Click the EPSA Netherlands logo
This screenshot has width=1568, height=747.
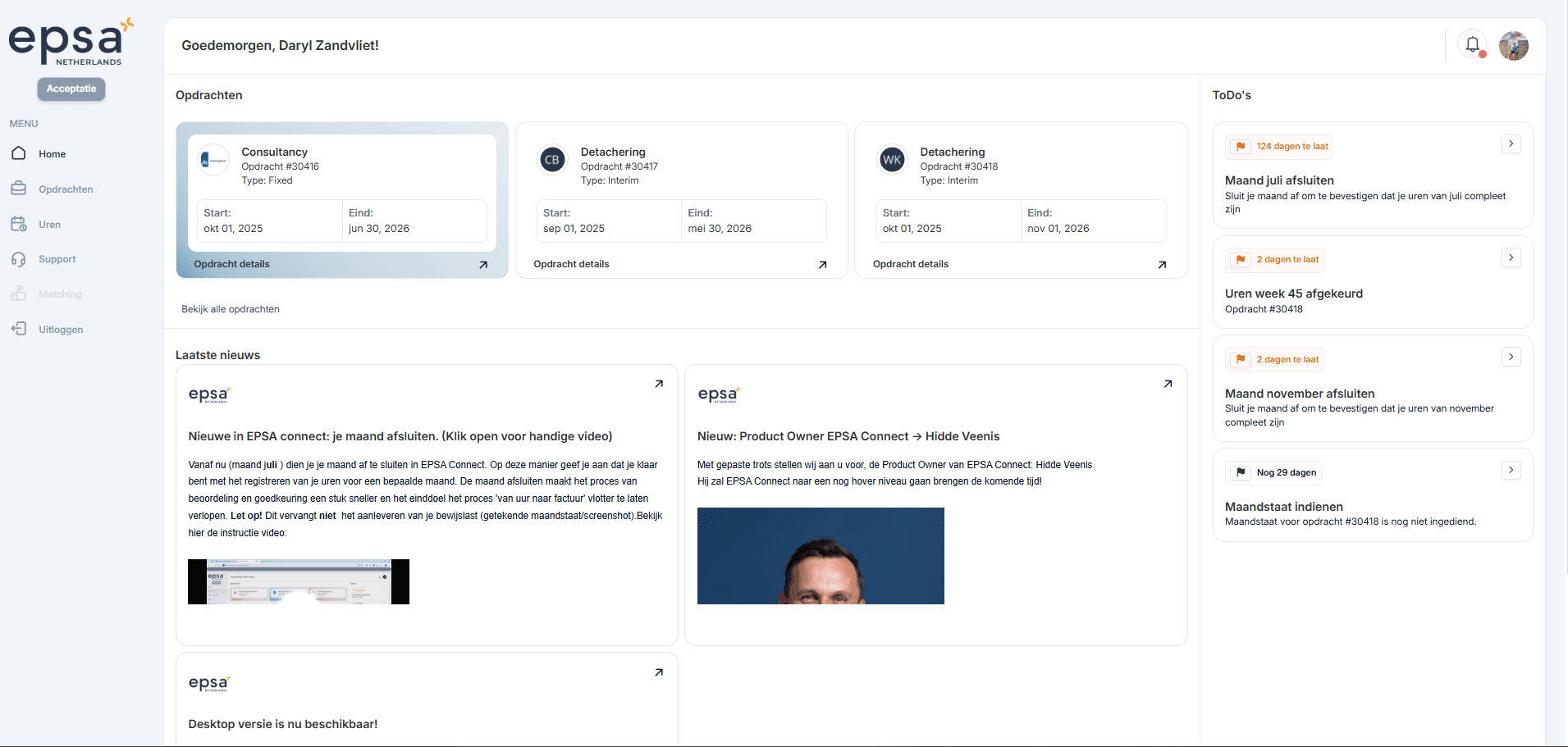(71, 41)
